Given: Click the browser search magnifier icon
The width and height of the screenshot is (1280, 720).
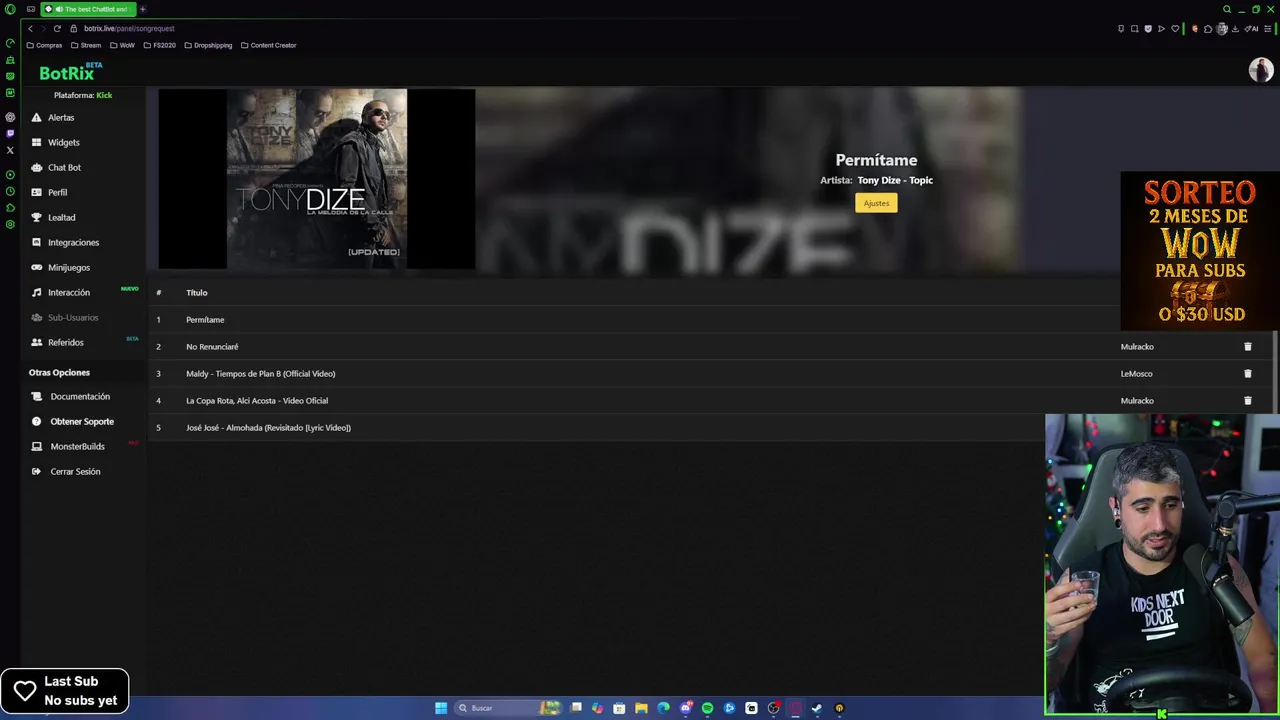Looking at the screenshot, I should click(x=1227, y=9).
